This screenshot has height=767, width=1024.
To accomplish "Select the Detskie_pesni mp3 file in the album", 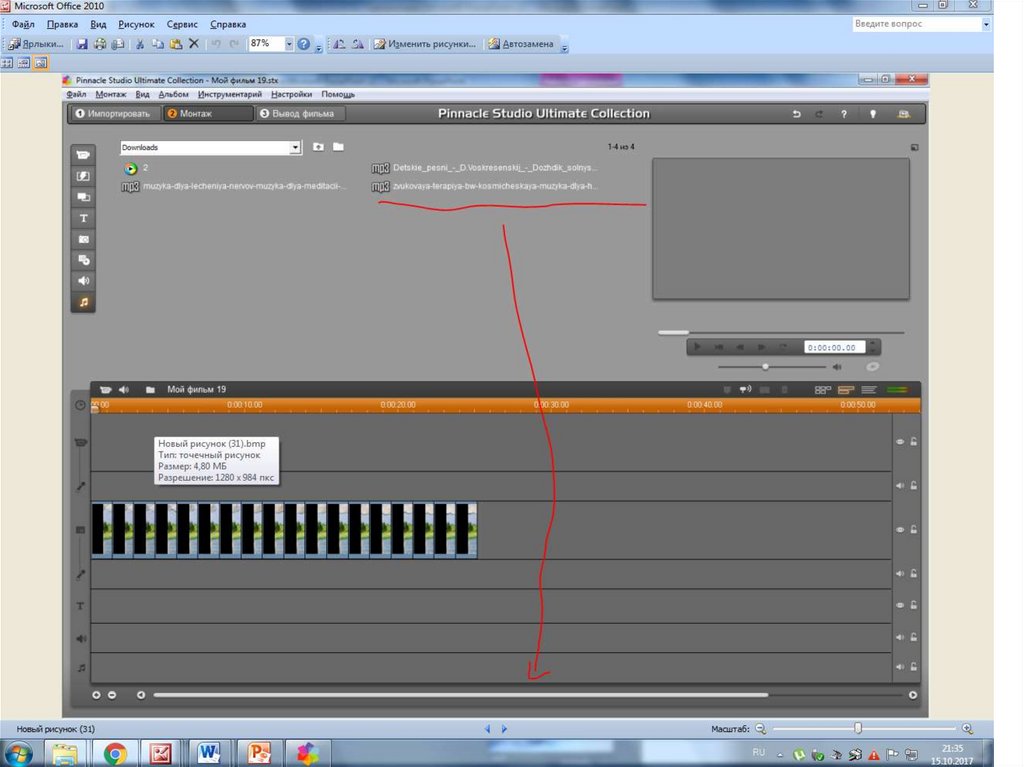I will click(x=494, y=168).
